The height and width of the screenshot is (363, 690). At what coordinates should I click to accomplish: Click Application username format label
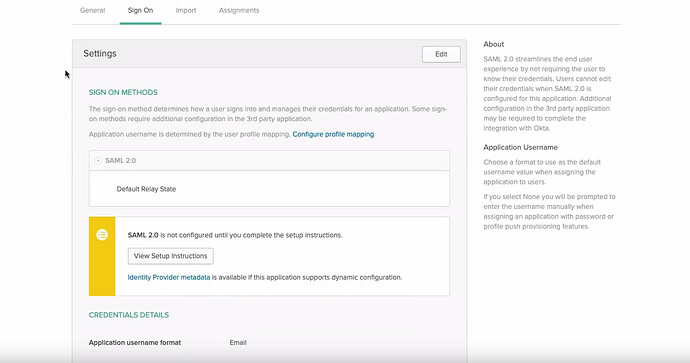(x=135, y=342)
